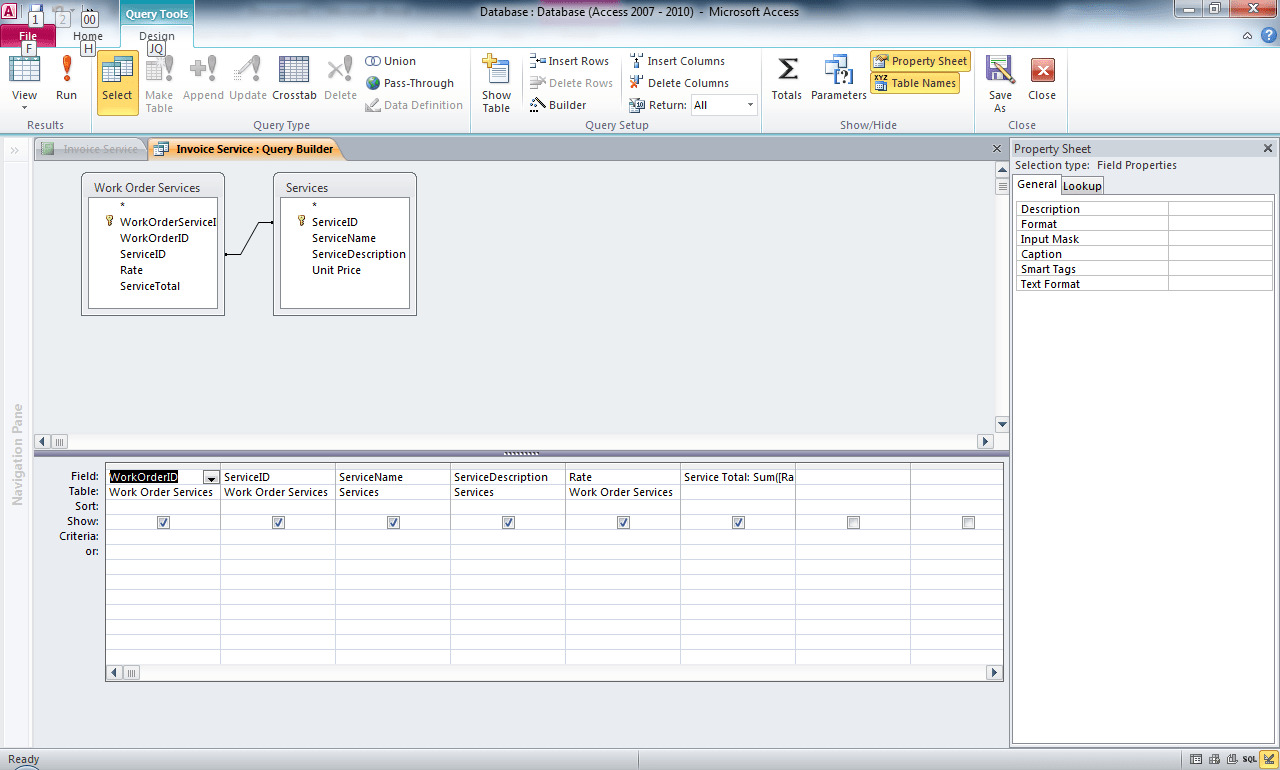This screenshot has height=770, width=1280.
Task: Toggle Totals row with the sigma icon
Action: [x=787, y=79]
